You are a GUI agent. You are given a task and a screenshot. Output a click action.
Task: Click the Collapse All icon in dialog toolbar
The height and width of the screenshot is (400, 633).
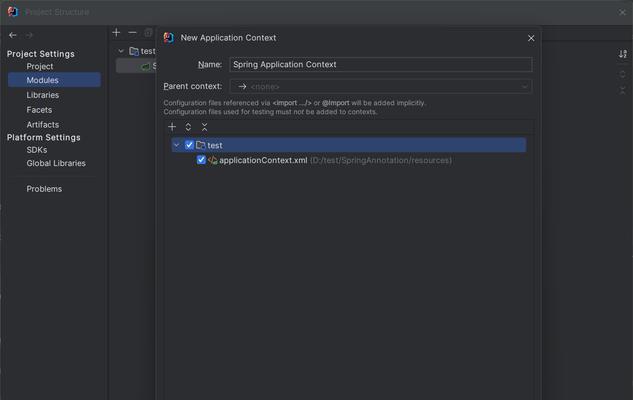[x=204, y=127]
